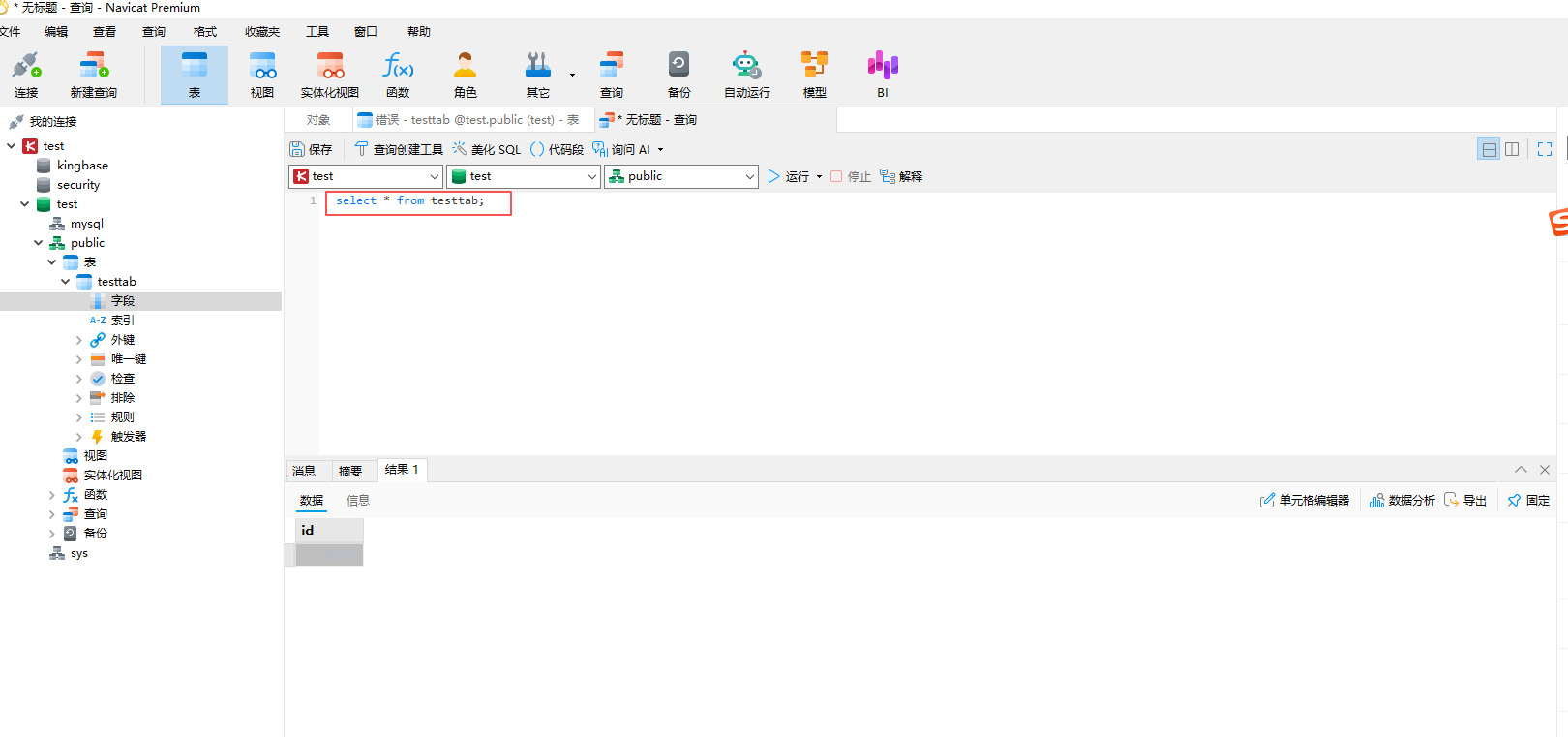
Task: Collapse the public schema node
Action: pos(39,243)
